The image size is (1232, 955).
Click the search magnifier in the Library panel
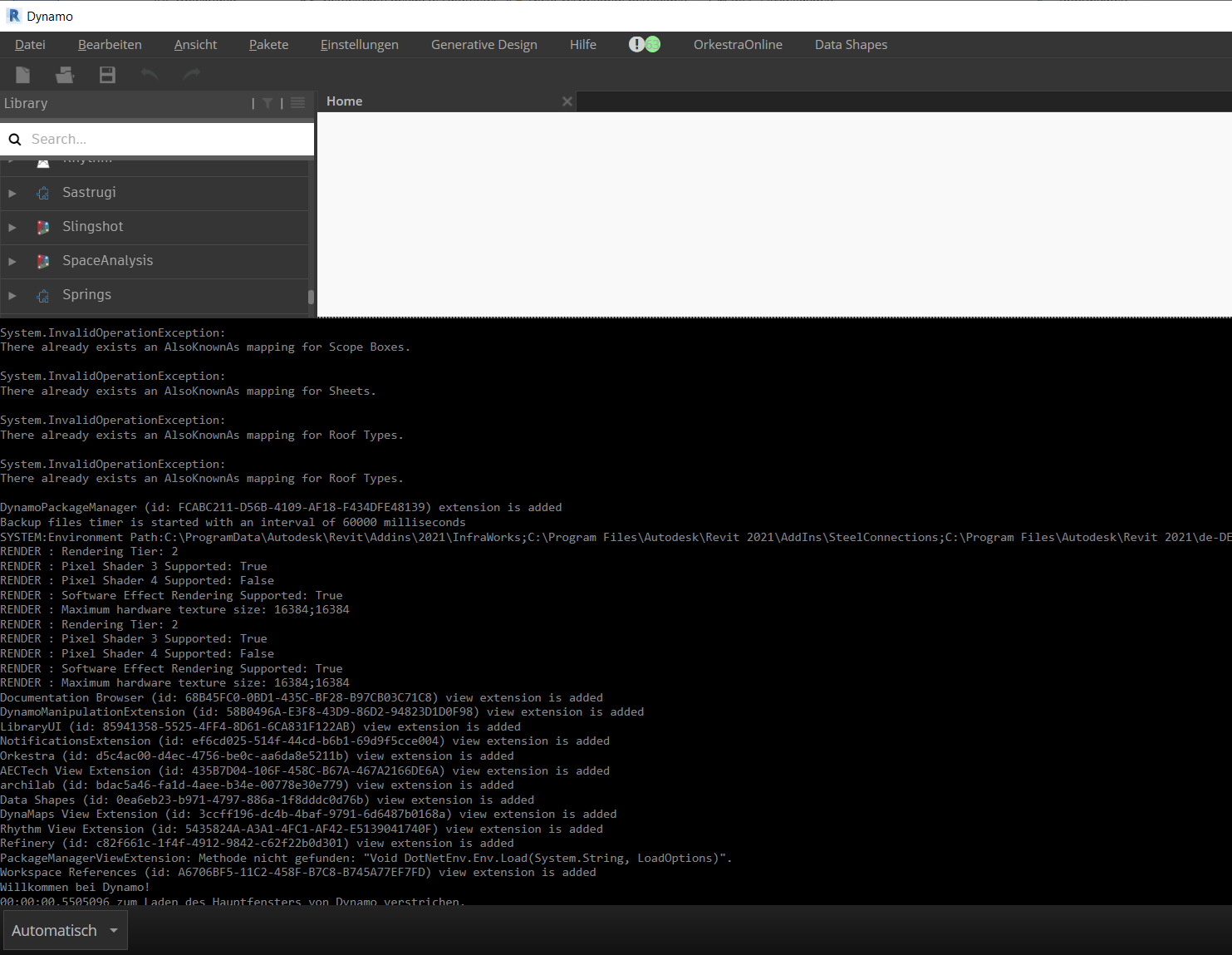coord(15,139)
